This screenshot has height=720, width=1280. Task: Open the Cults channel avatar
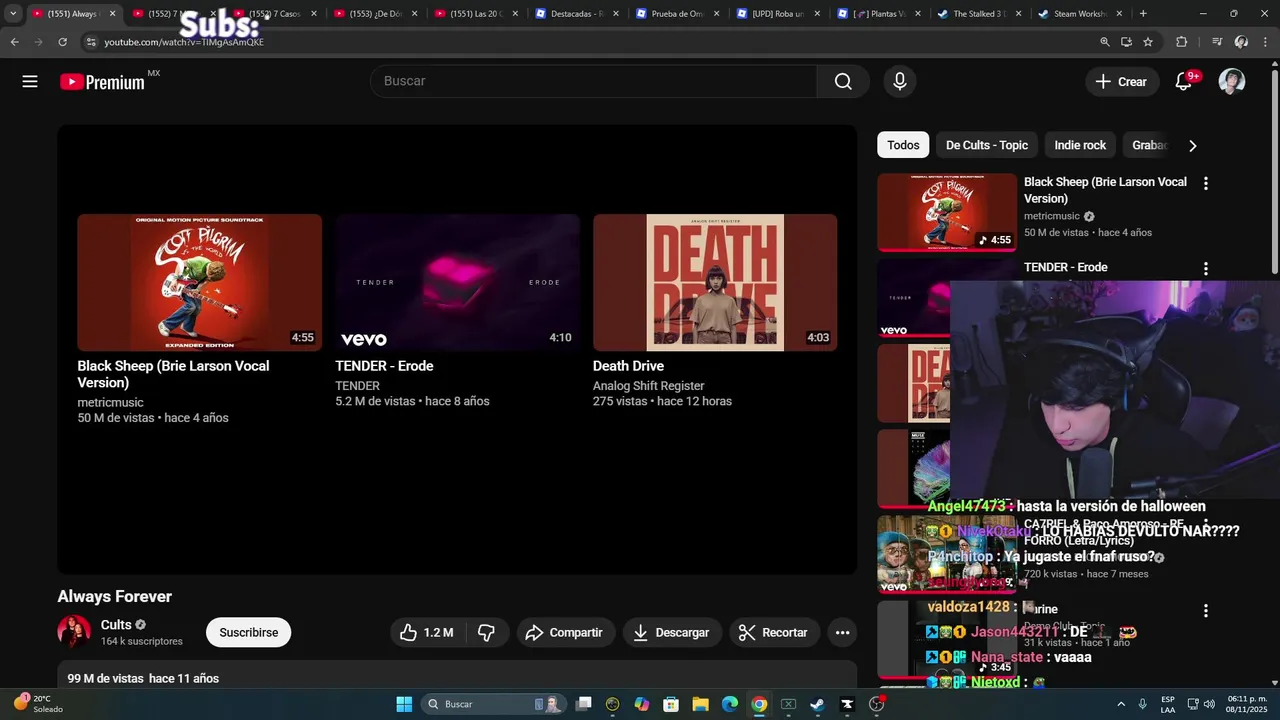[x=74, y=632]
